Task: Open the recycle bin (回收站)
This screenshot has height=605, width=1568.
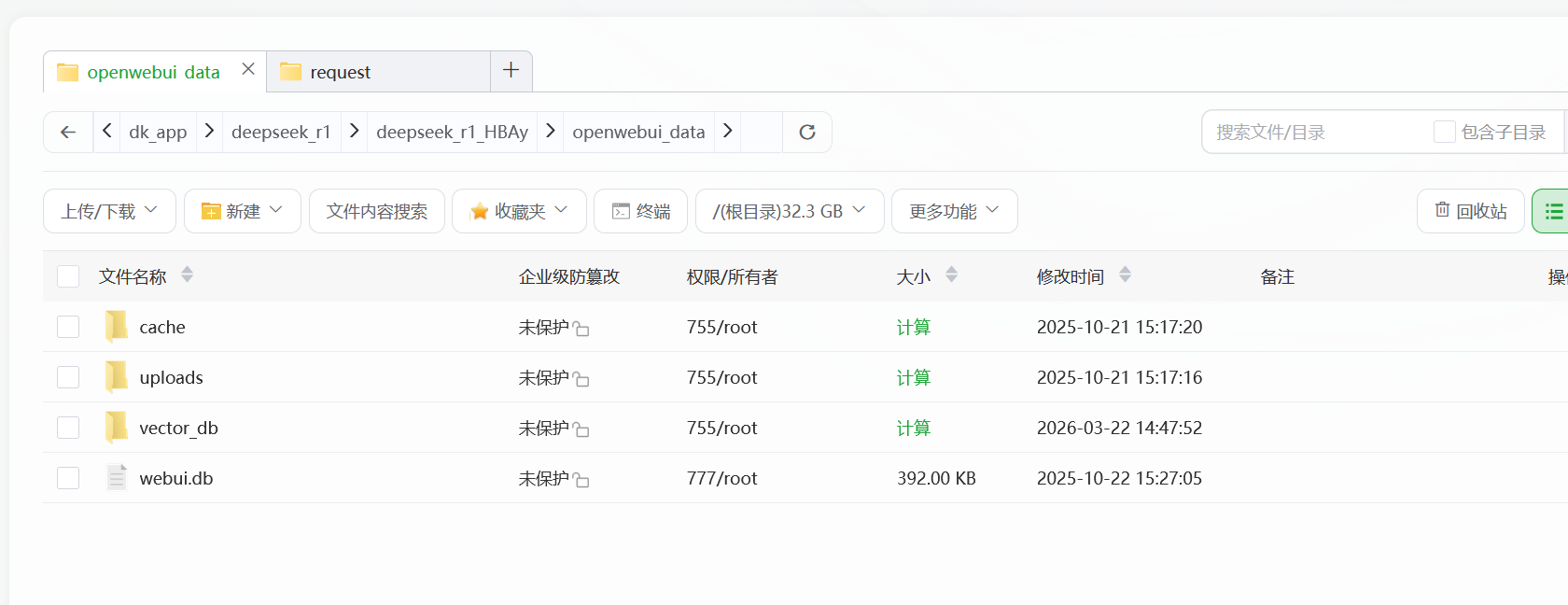Action: (1471, 211)
